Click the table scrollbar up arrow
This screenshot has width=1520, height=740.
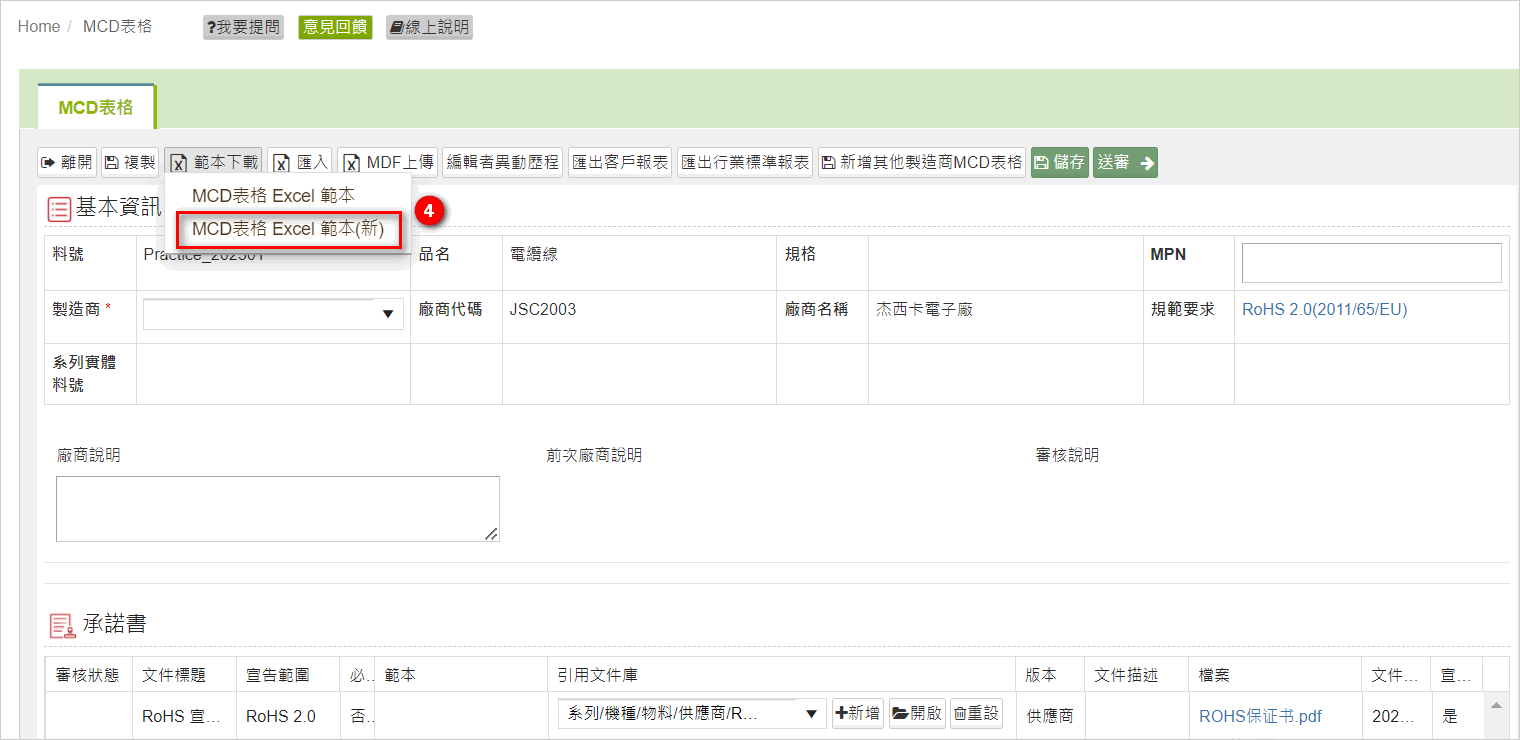point(1496,705)
